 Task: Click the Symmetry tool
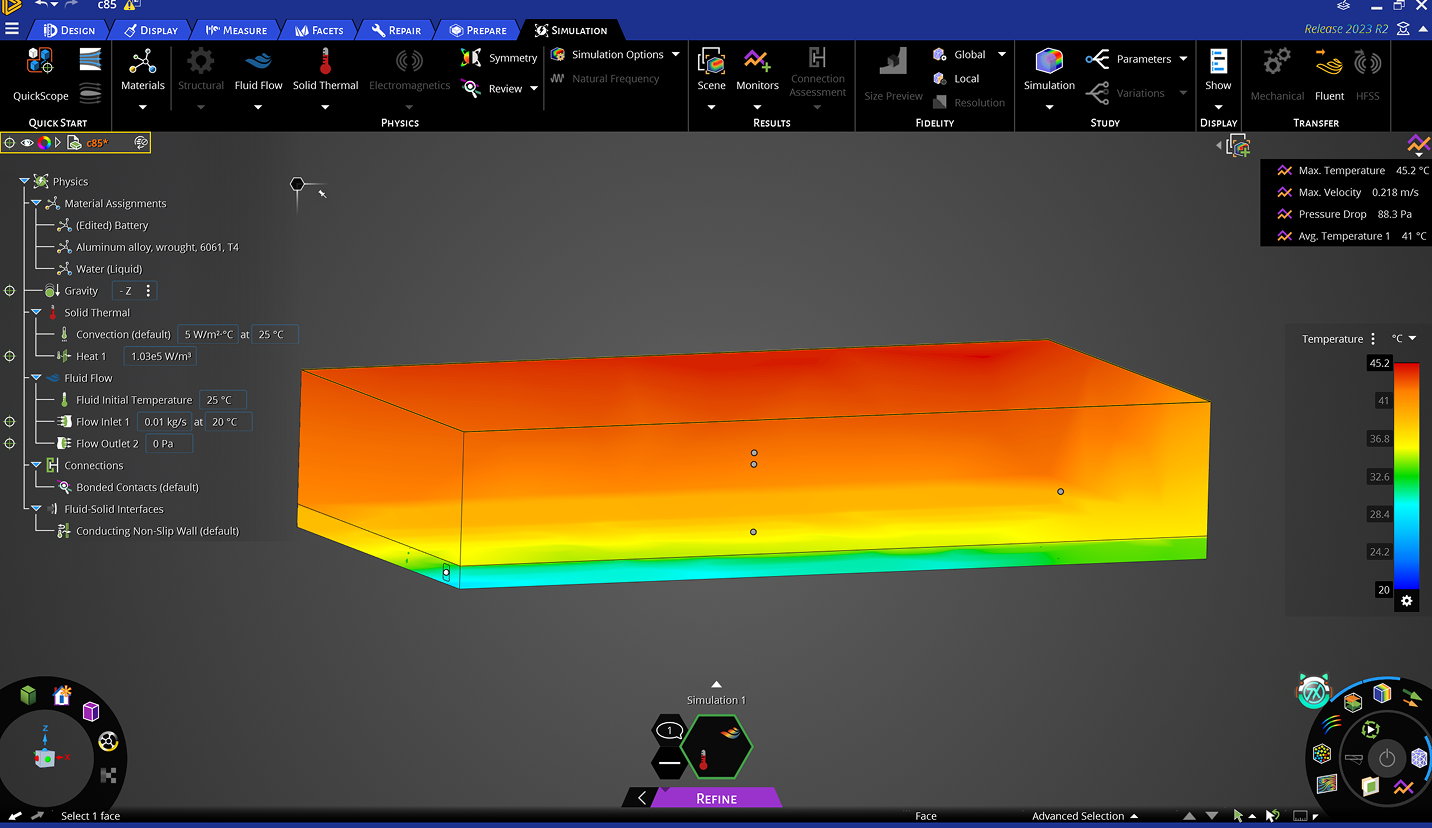[500, 58]
